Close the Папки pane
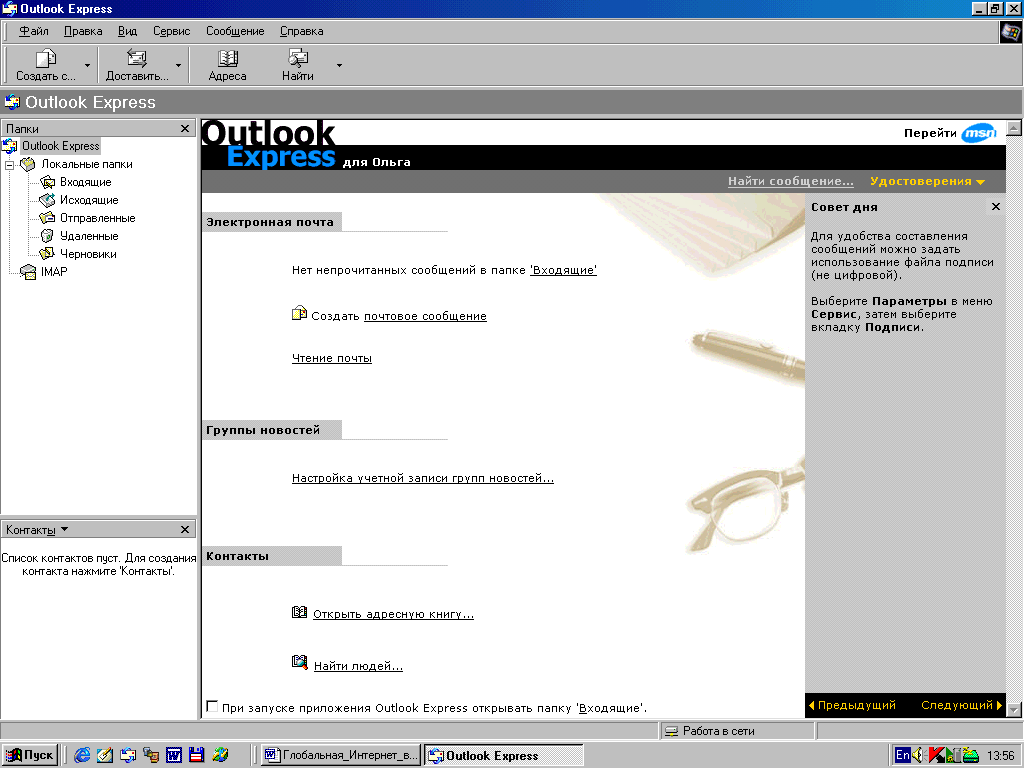 click(x=185, y=129)
